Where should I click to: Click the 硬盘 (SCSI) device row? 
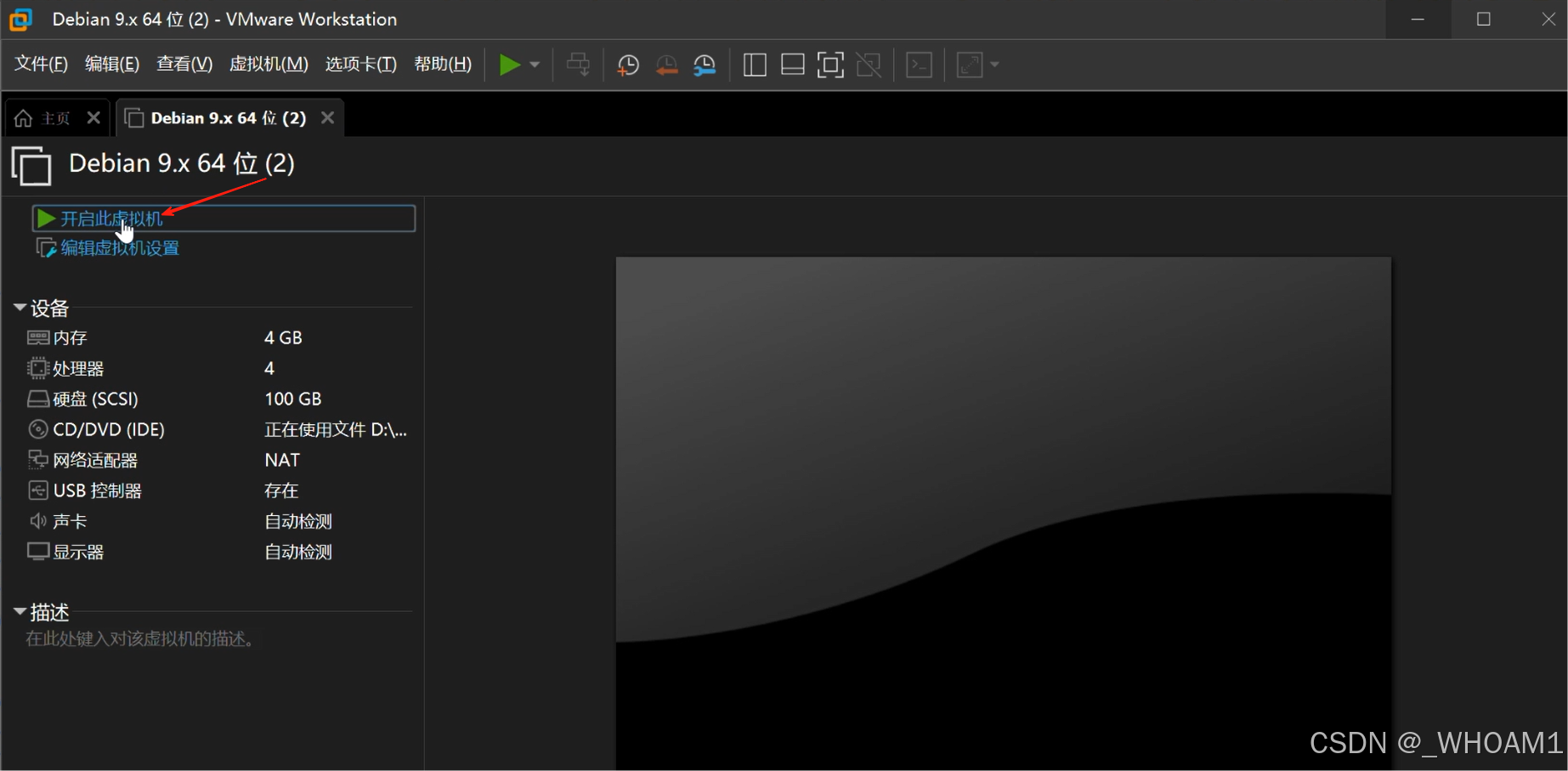[x=217, y=399]
